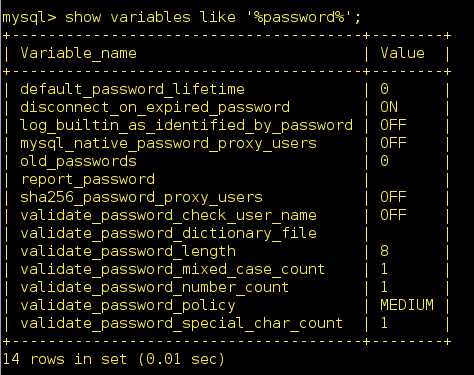Click validate_password_length variable name
This screenshot has height=375, width=474.
[128, 251]
